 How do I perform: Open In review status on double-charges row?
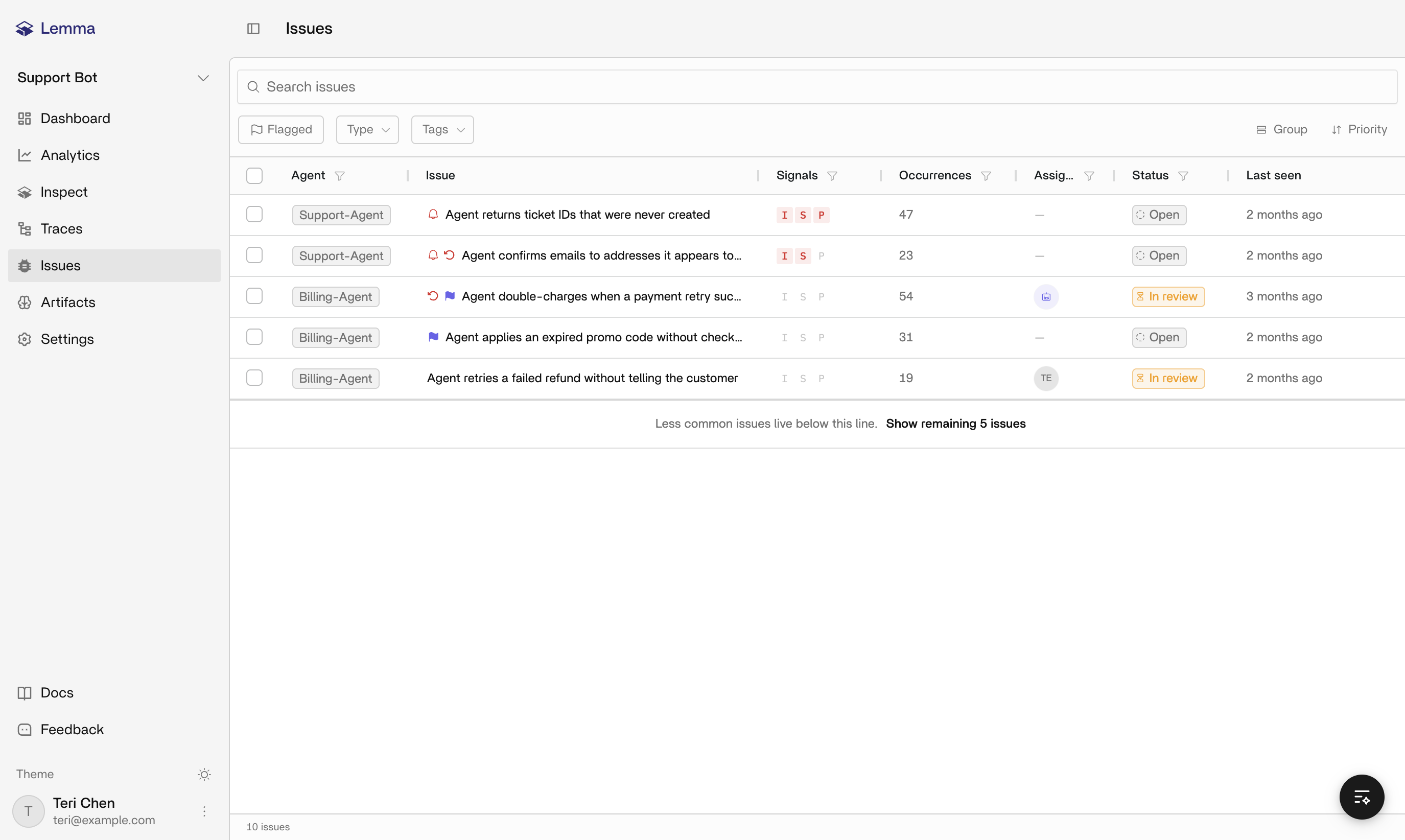1168,296
